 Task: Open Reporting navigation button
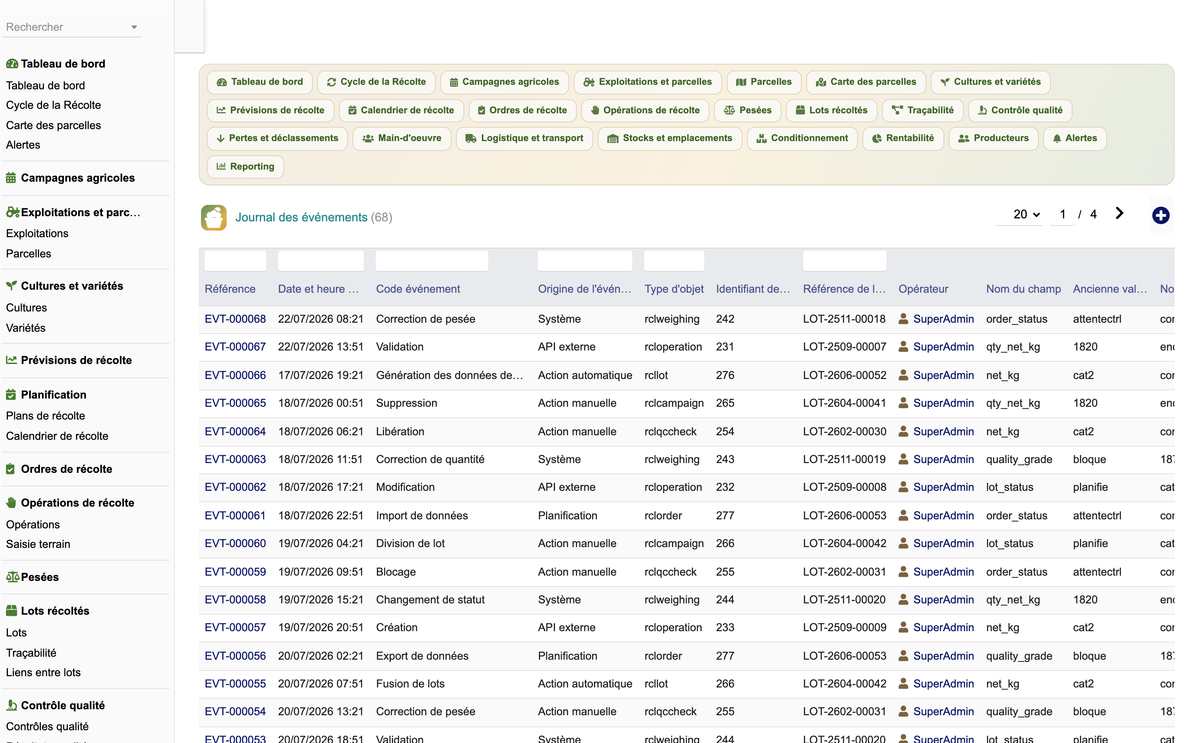click(245, 166)
